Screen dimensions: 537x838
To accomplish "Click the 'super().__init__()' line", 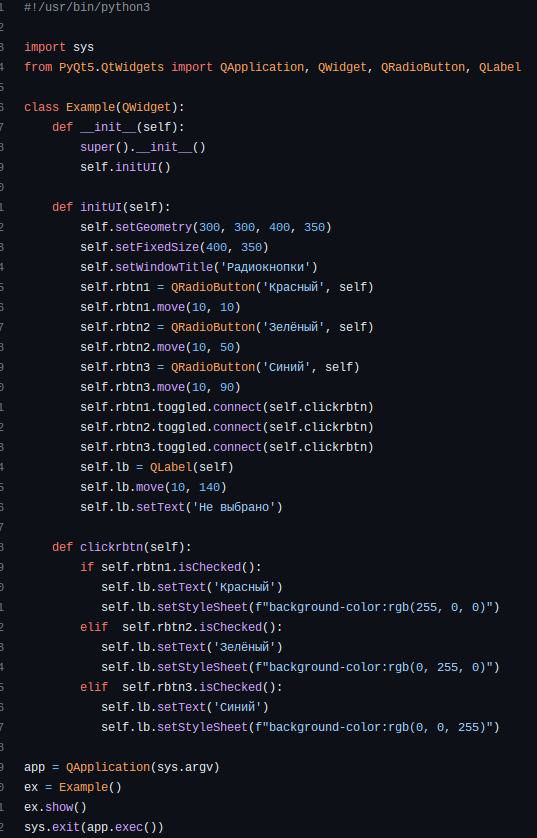I will (143, 148).
